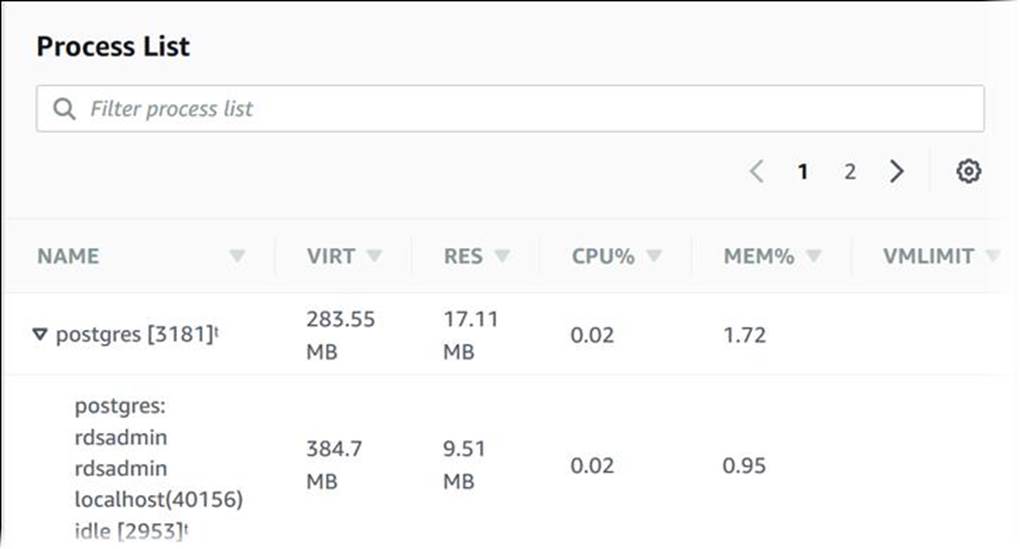Click the CPU% column header label
The image size is (1020, 549).
603,257
